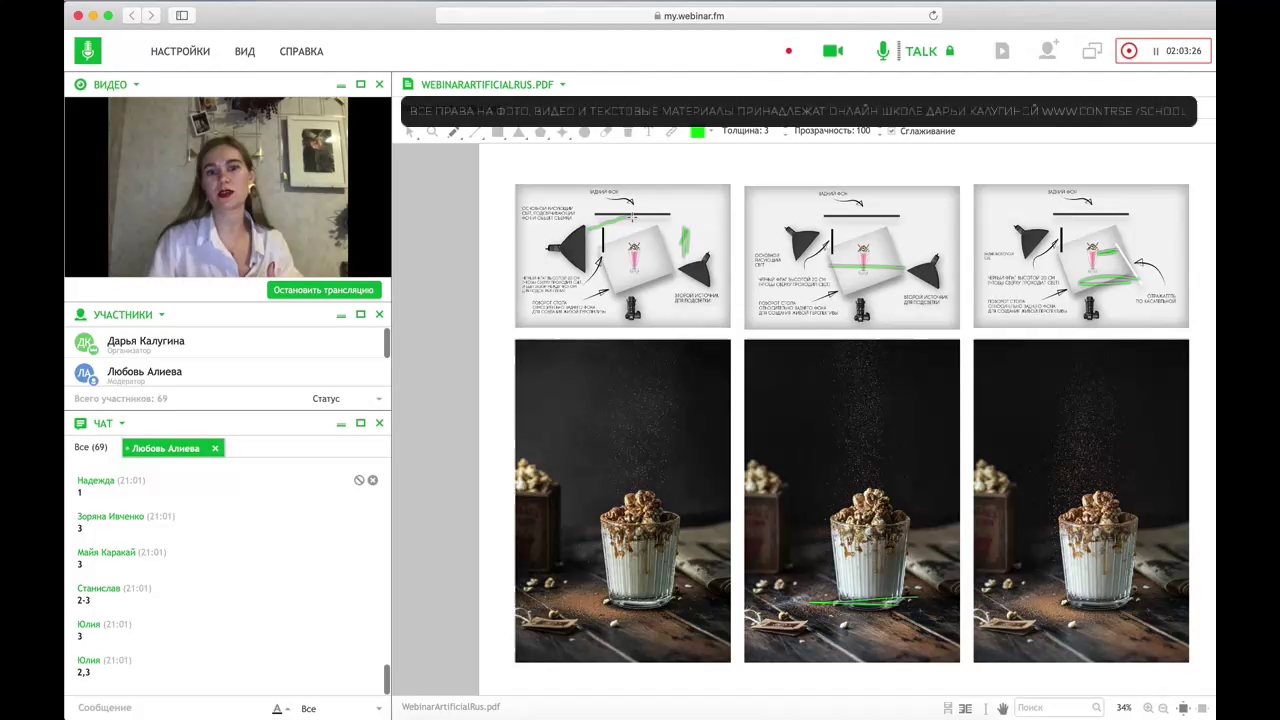Pick the green drawing color swatch
The height and width of the screenshot is (720, 1280).
[x=697, y=131]
